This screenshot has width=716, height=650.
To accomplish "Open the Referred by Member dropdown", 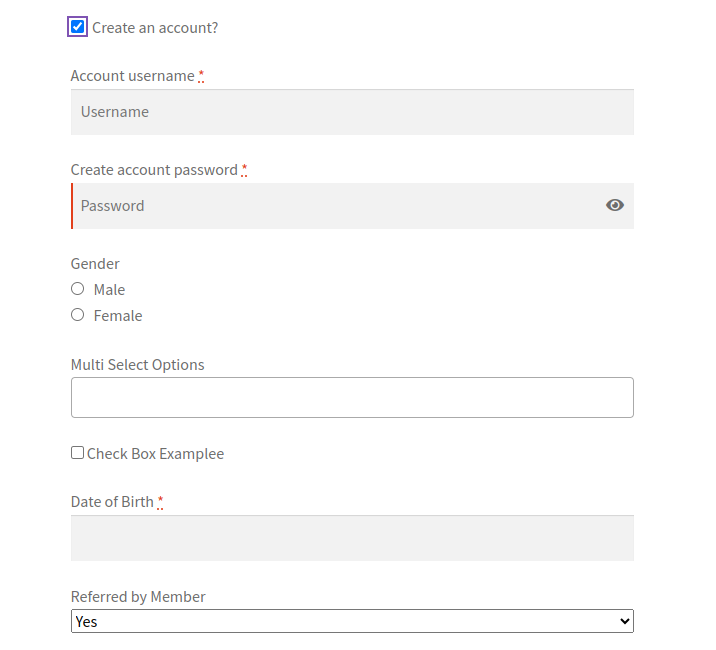I will click(x=352, y=621).
